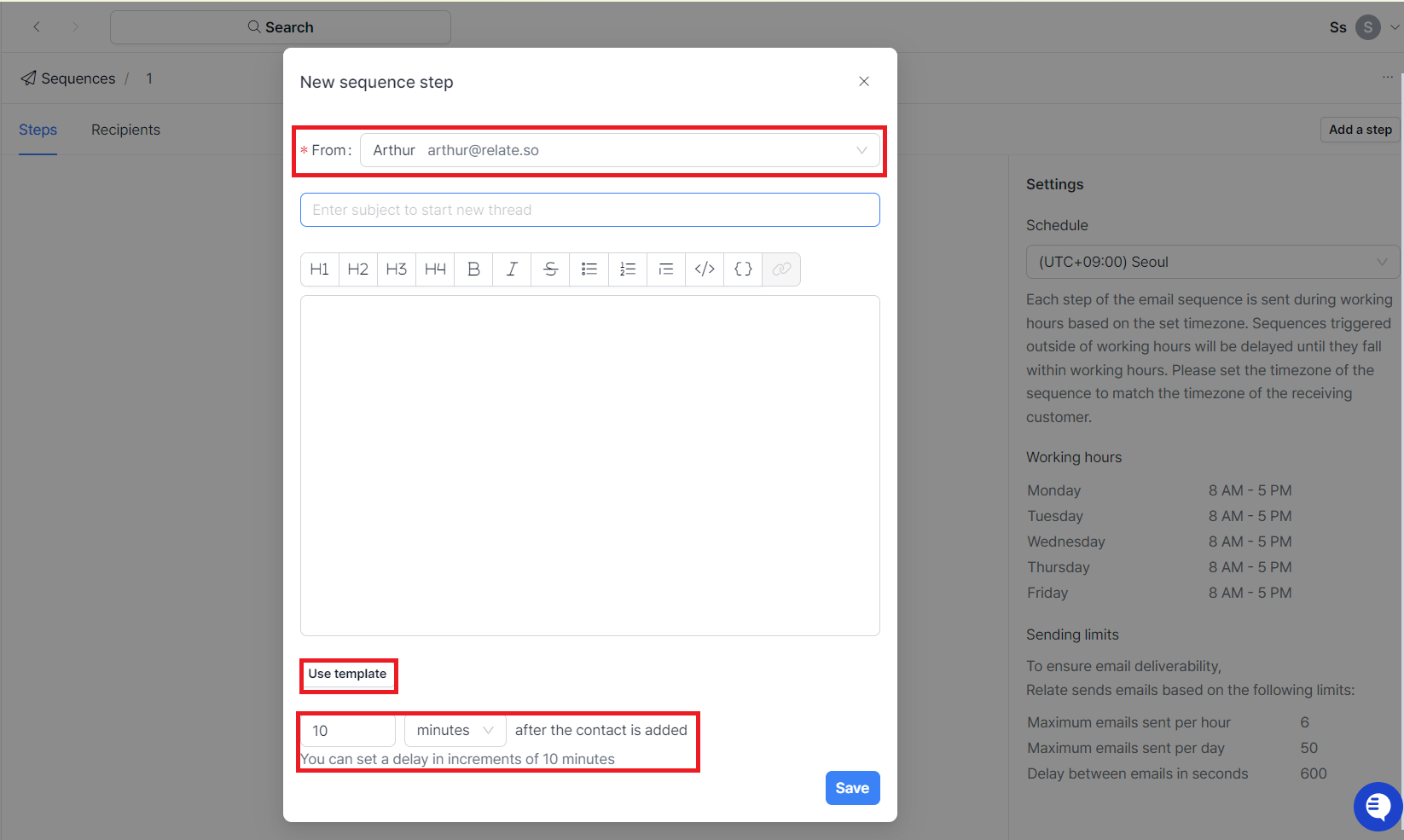This screenshot has width=1404, height=840.
Task: Open the From sender dropdown
Action: [x=620, y=150]
